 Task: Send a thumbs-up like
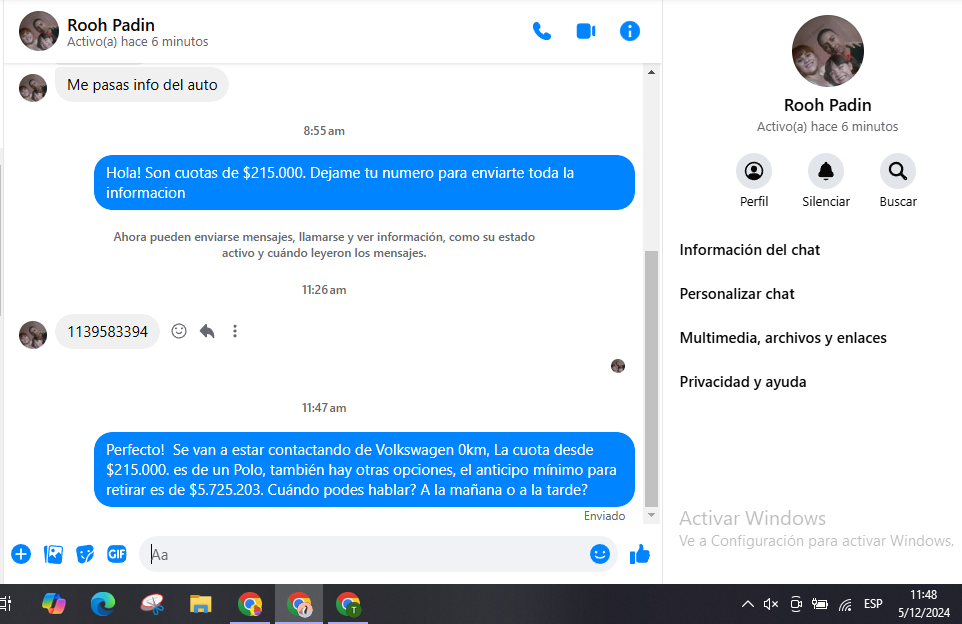tap(640, 554)
